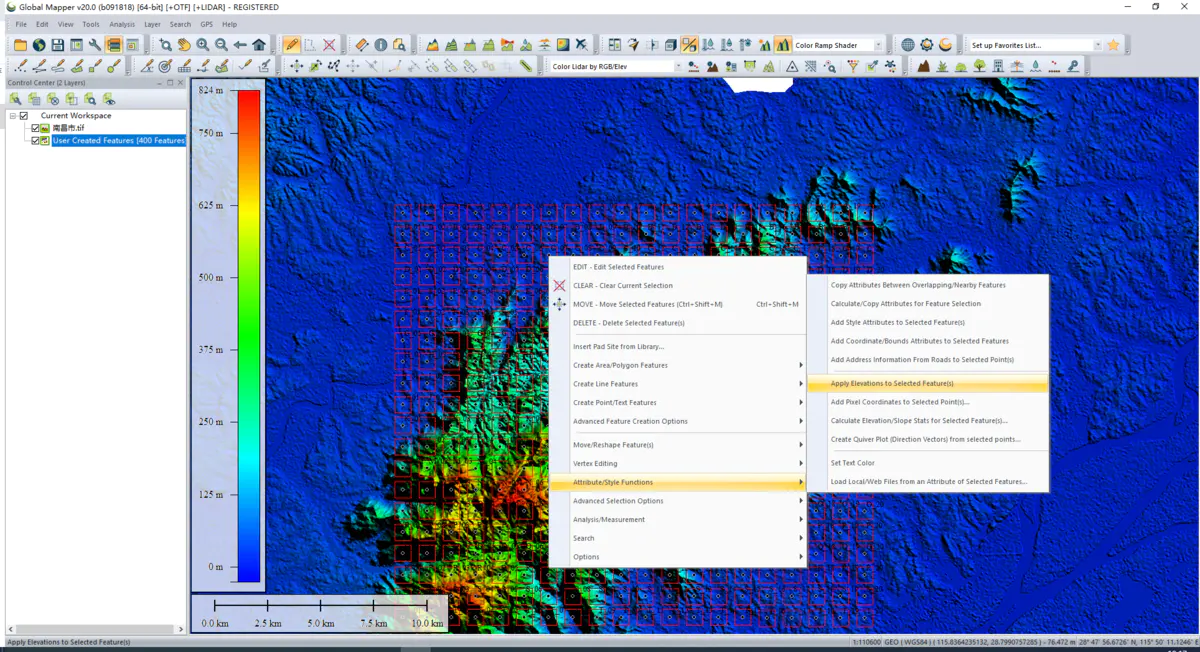Collapse the Current Workspace tree node
The height and width of the screenshot is (652, 1200).
tap(12, 115)
